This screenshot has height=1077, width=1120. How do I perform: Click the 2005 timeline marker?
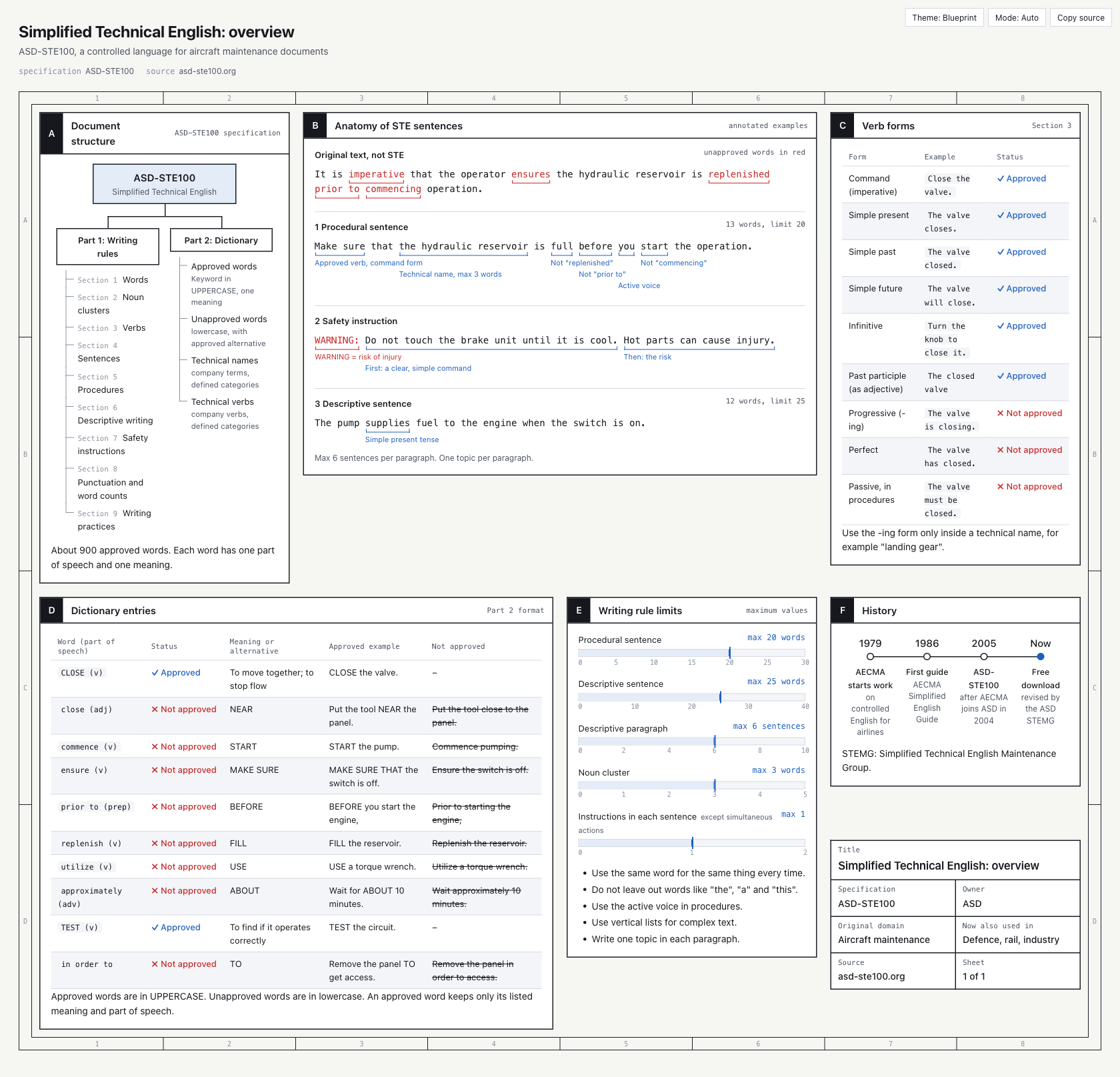984,656
